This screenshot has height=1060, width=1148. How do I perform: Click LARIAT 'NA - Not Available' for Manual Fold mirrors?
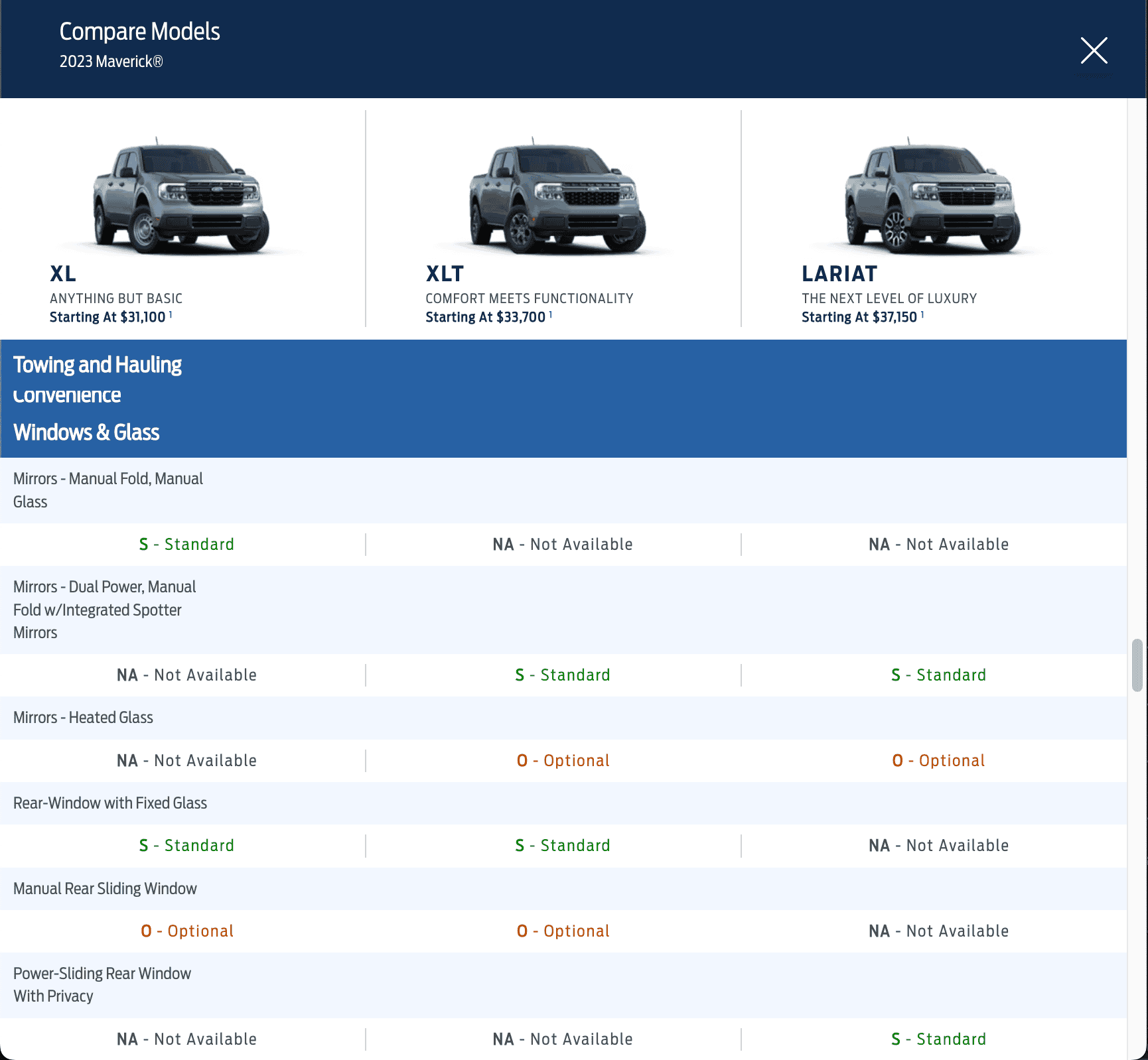(x=939, y=545)
